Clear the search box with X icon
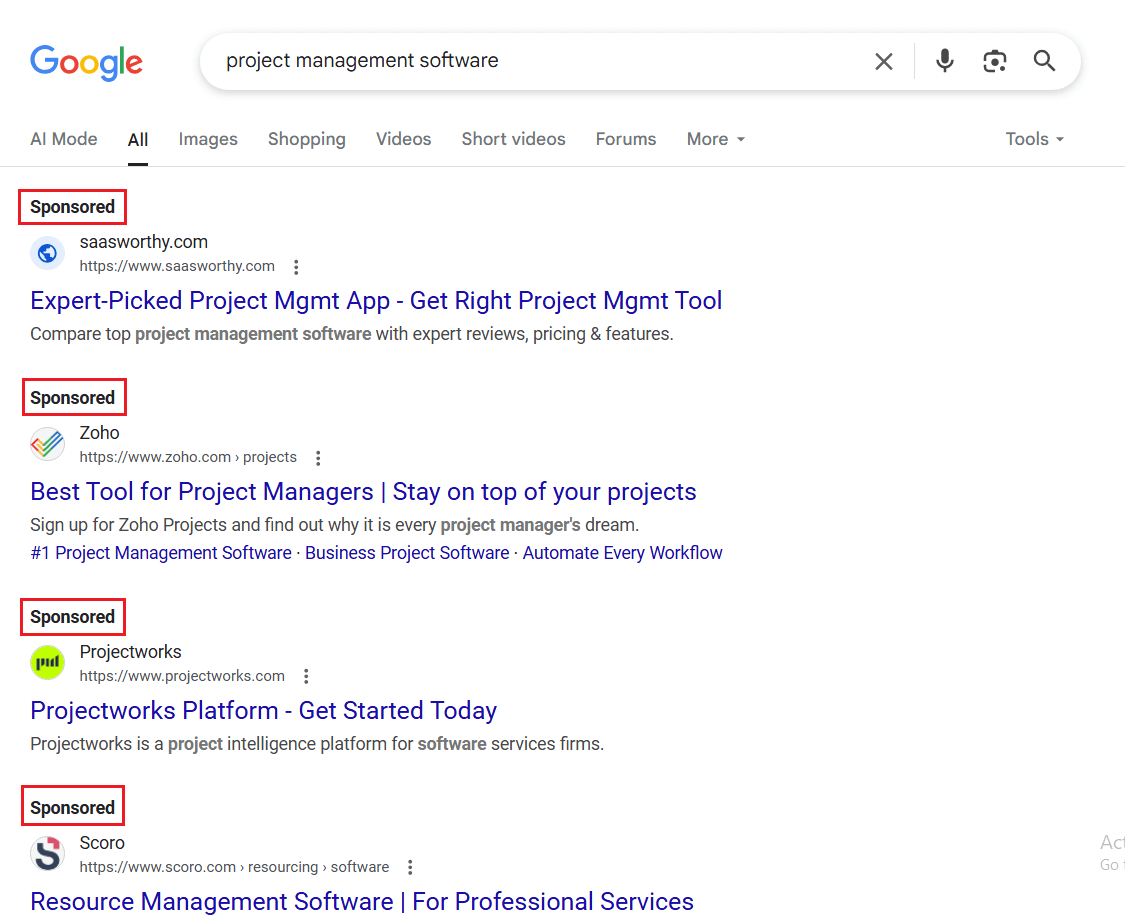This screenshot has width=1125, height=919. [884, 62]
